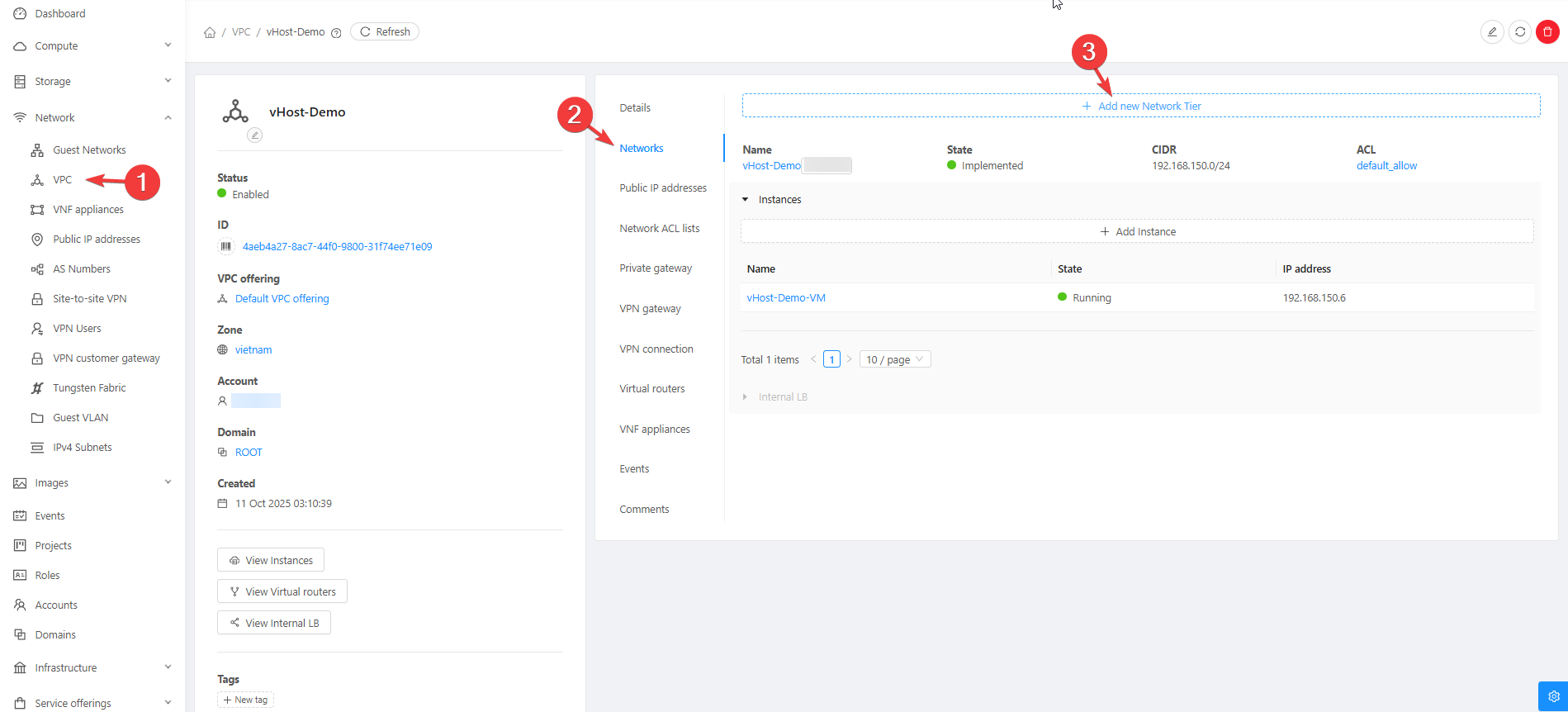This screenshot has width=1568, height=712.
Task: Switch to Public IP addresses tab
Action: (x=663, y=188)
